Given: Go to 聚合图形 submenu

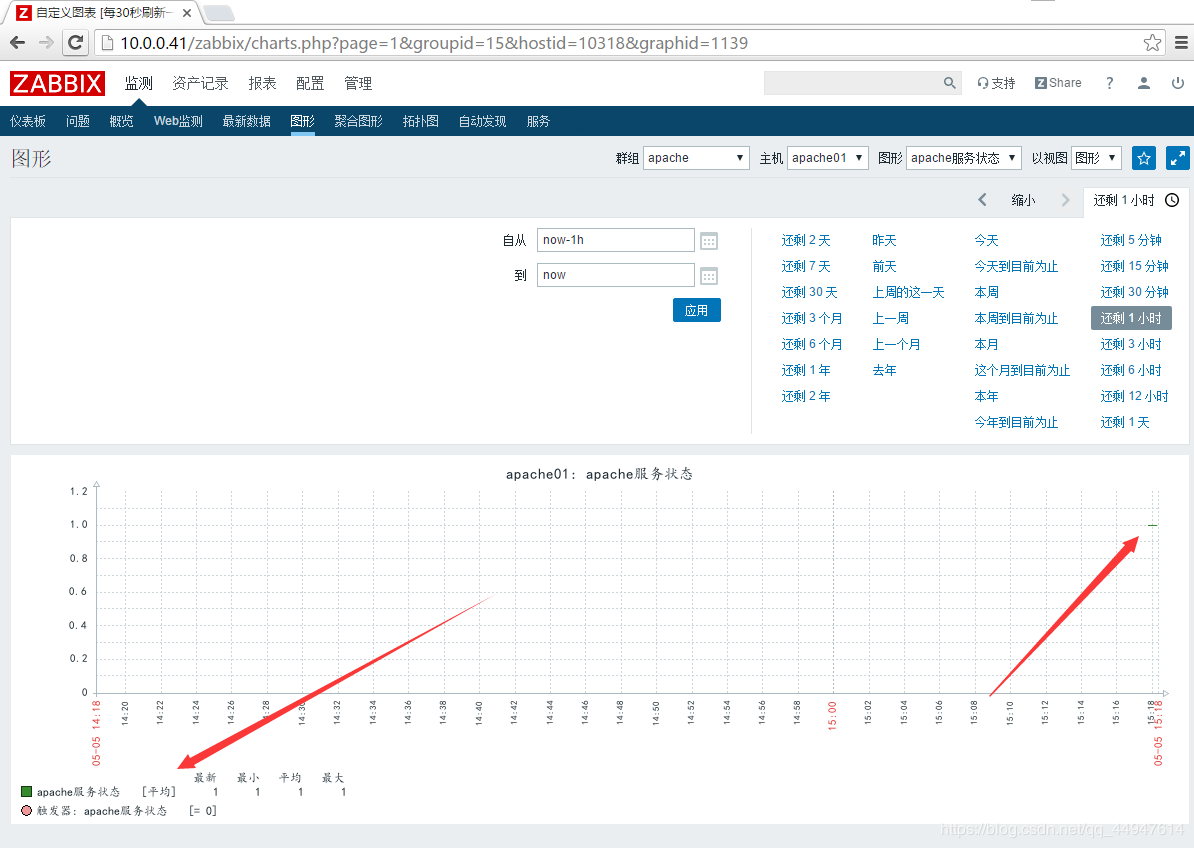Looking at the screenshot, I should [358, 121].
